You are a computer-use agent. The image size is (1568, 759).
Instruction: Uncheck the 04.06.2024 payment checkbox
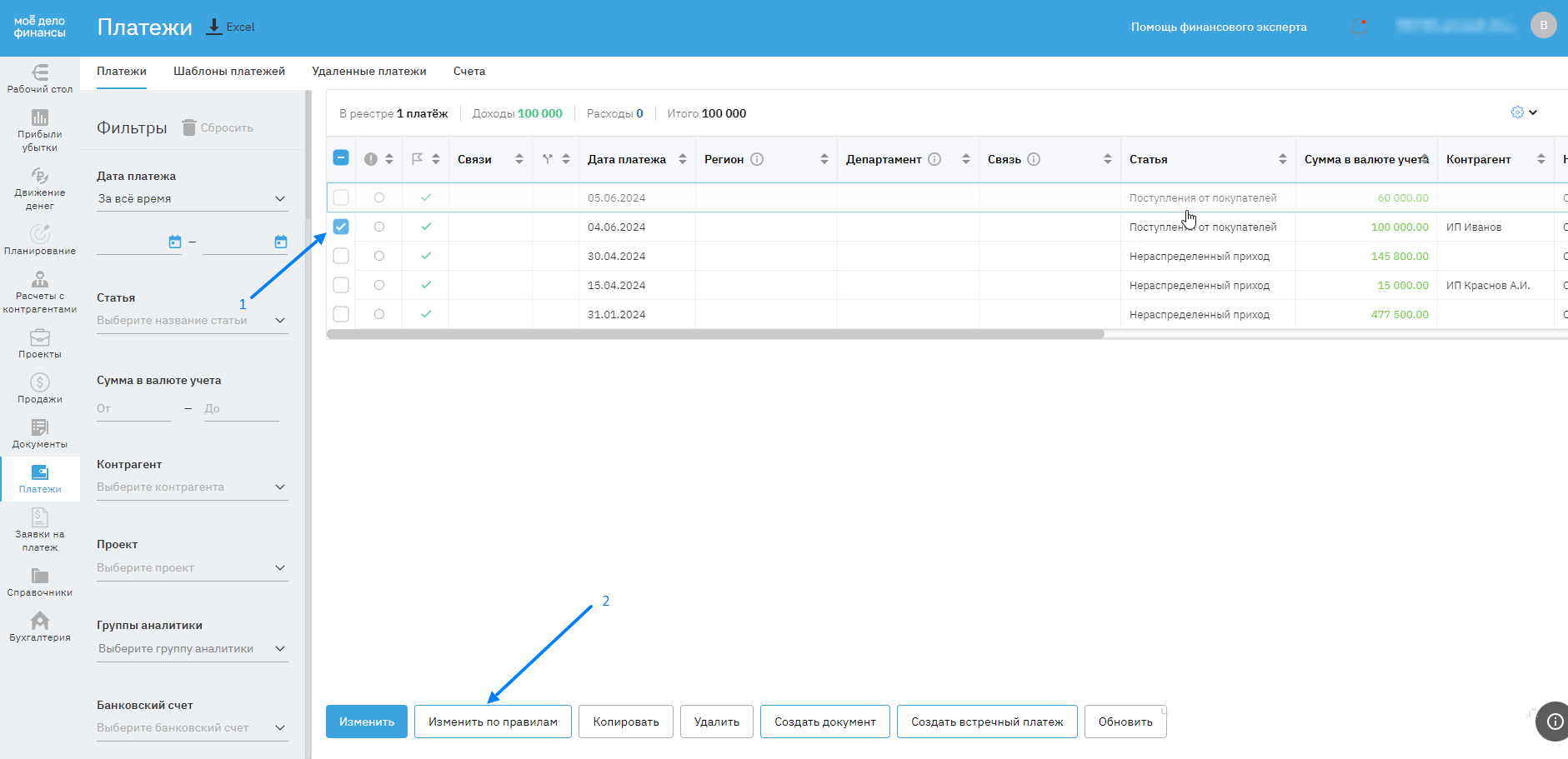(341, 227)
